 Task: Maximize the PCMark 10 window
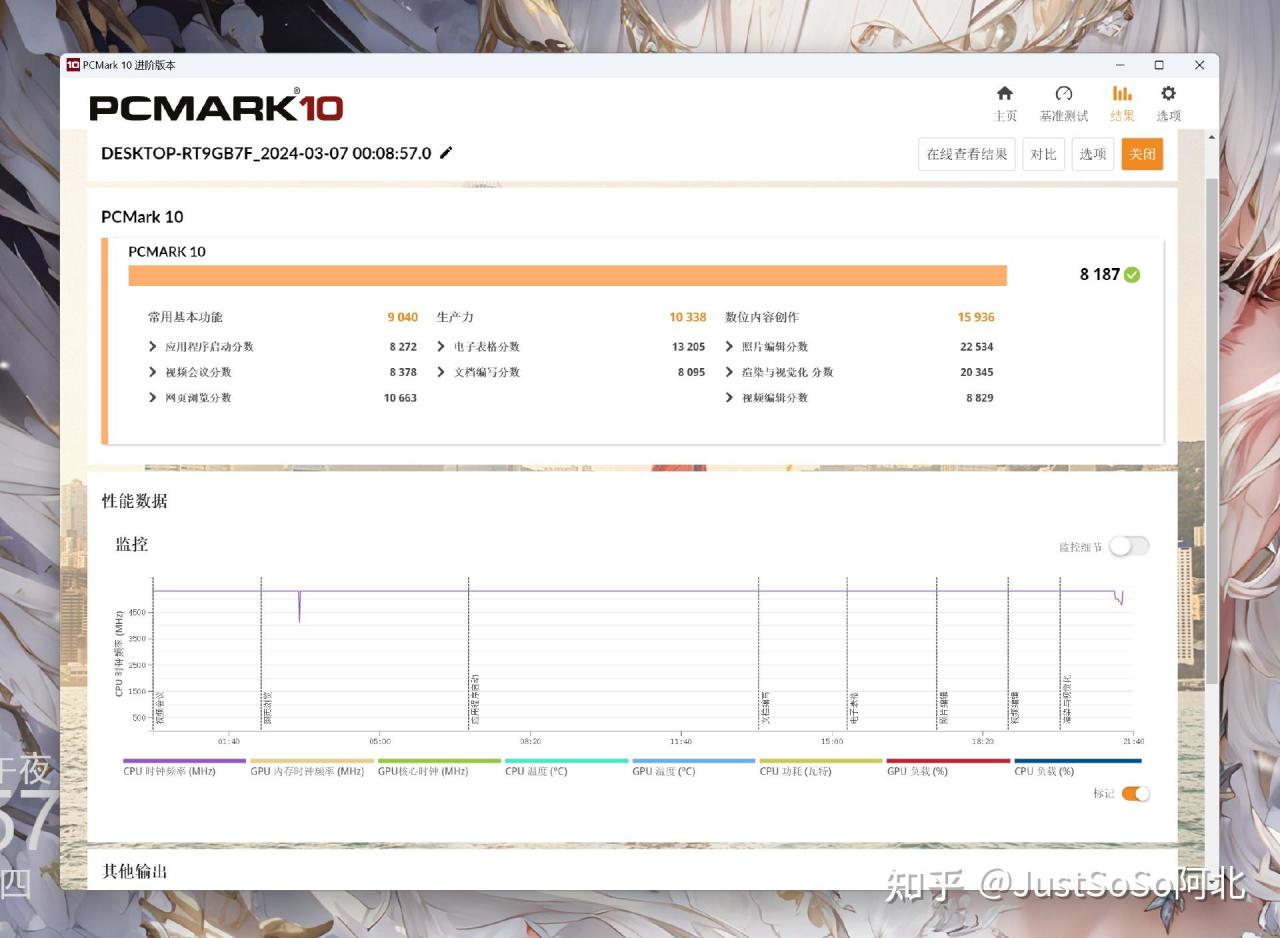(1159, 65)
